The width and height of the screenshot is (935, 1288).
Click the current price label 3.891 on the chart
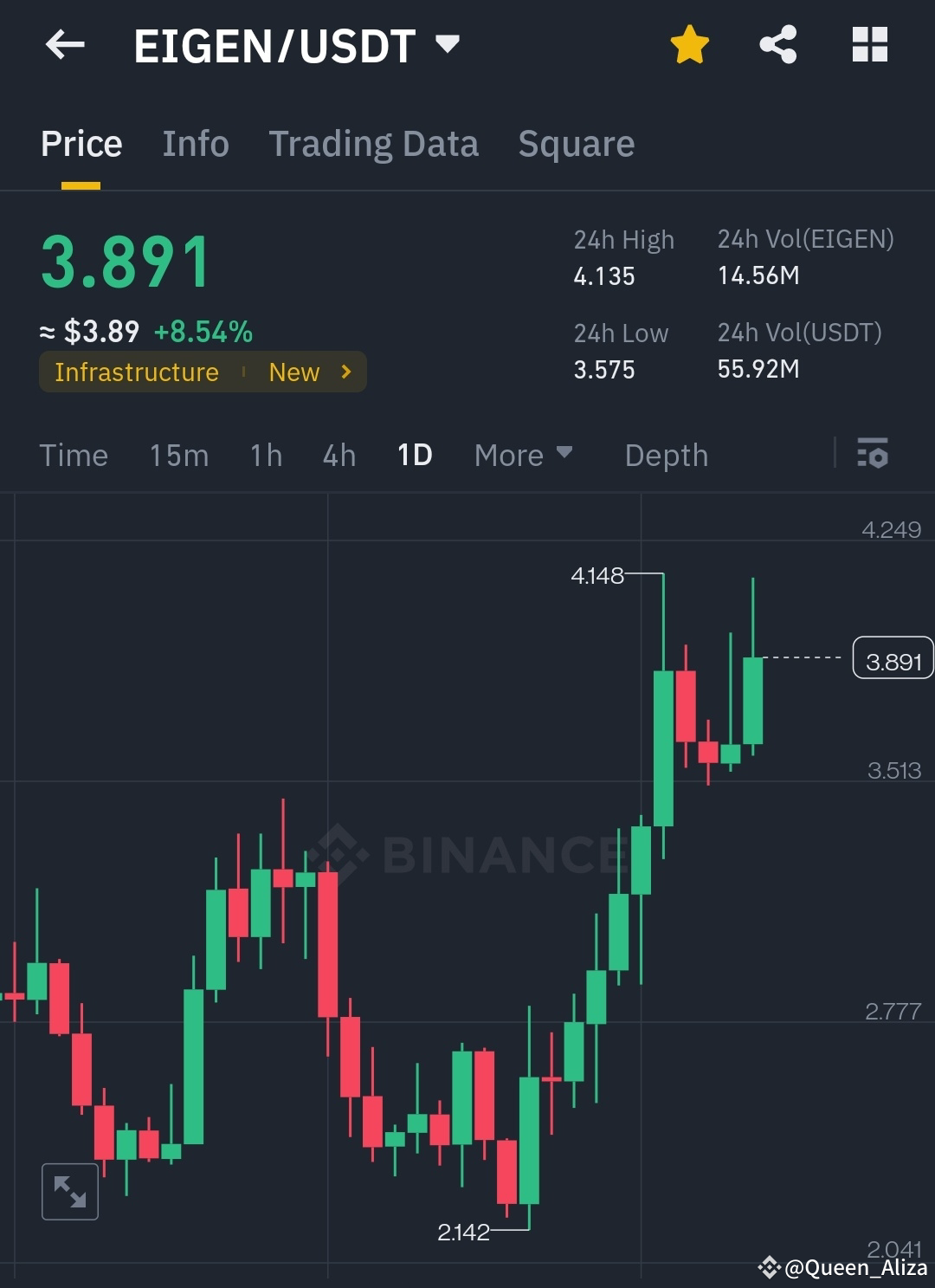point(893,659)
